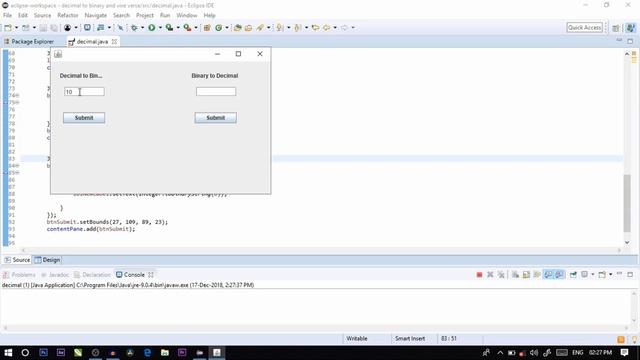Open the Declaration tab
Image resolution: width=640 pixels, height=360 pixels.
tap(93, 275)
